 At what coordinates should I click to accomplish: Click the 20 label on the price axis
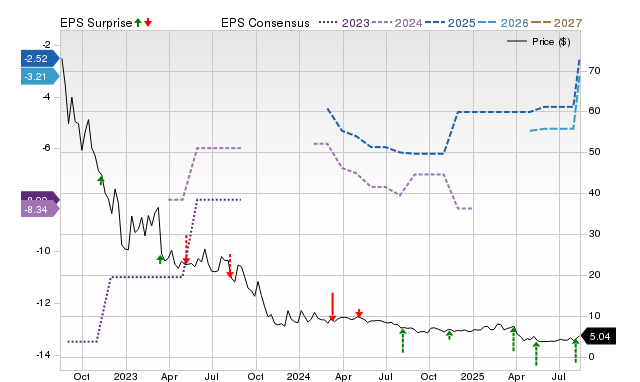pyautogui.click(x=594, y=275)
